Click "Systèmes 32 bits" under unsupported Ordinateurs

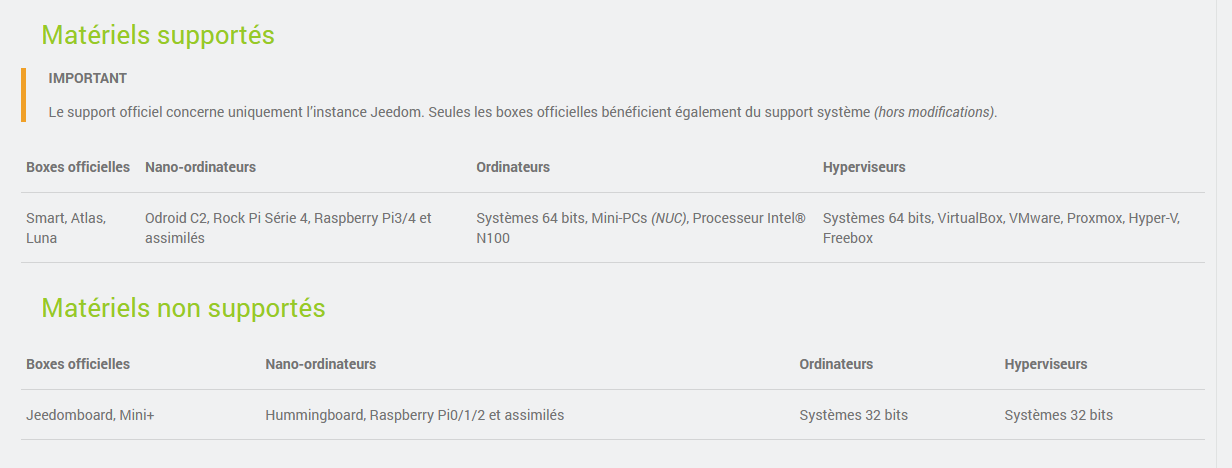click(853, 415)
